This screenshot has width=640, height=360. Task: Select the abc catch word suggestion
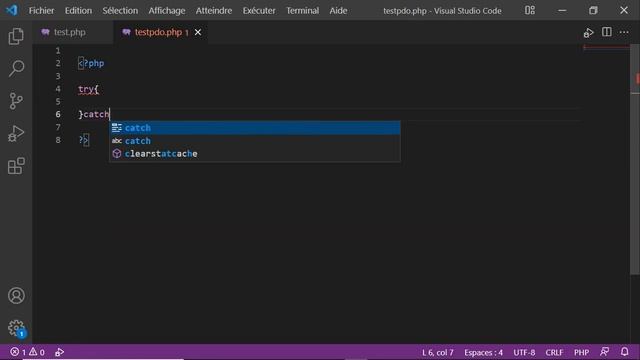pos(255,141)
